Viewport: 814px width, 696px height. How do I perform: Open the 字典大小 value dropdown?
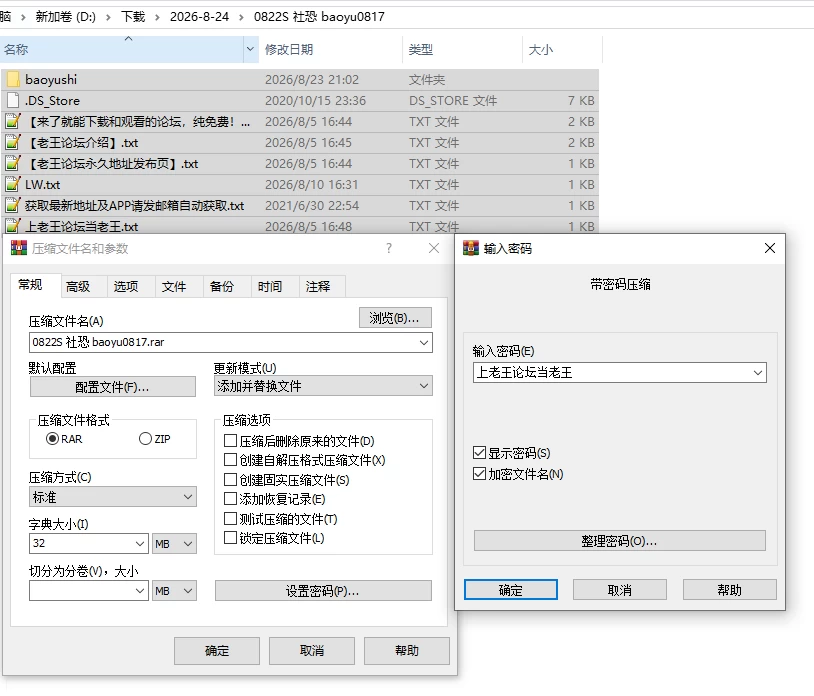coord(140,543)
